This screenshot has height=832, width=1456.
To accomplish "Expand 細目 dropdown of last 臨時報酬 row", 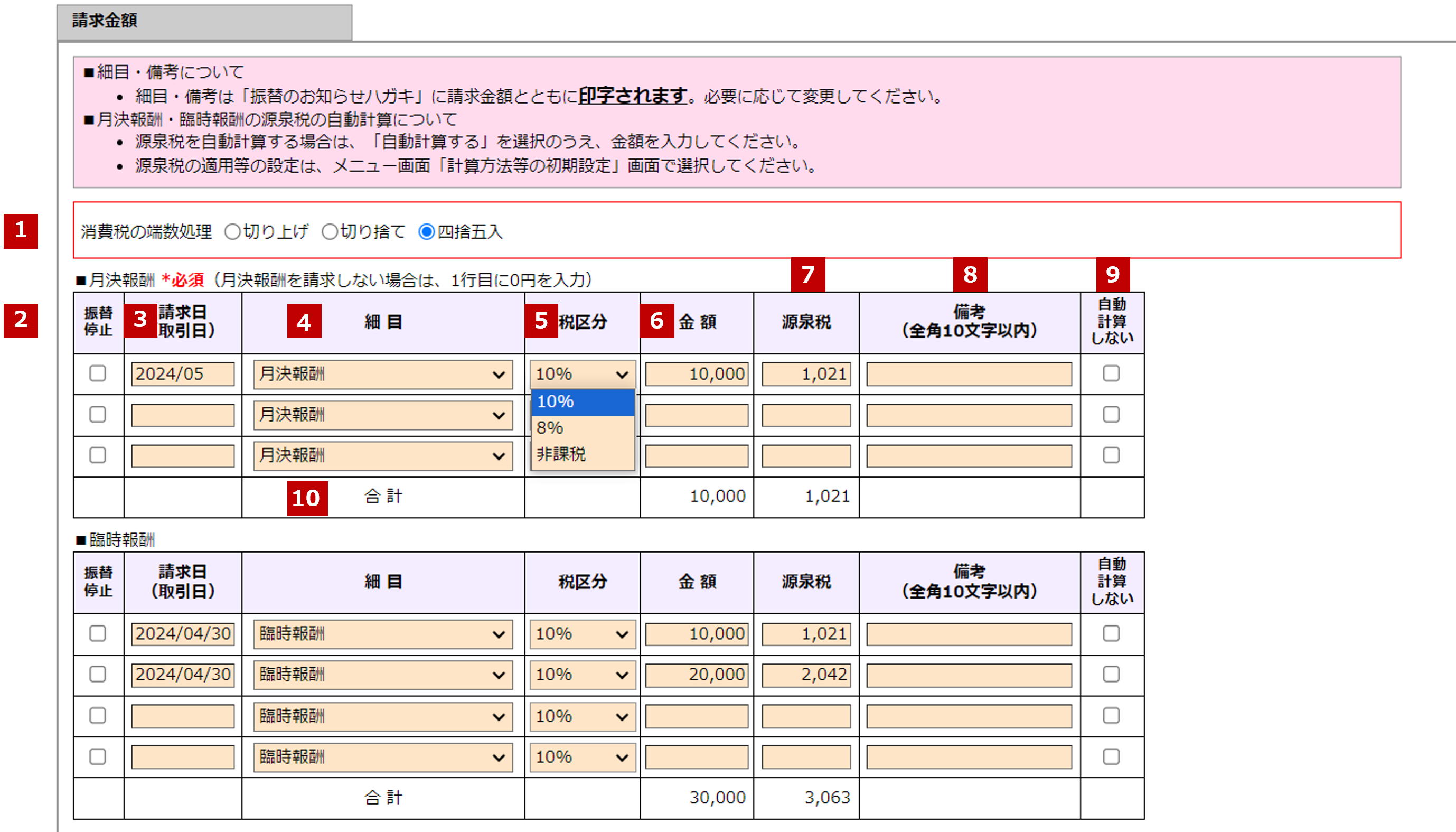I will (383, 757).
